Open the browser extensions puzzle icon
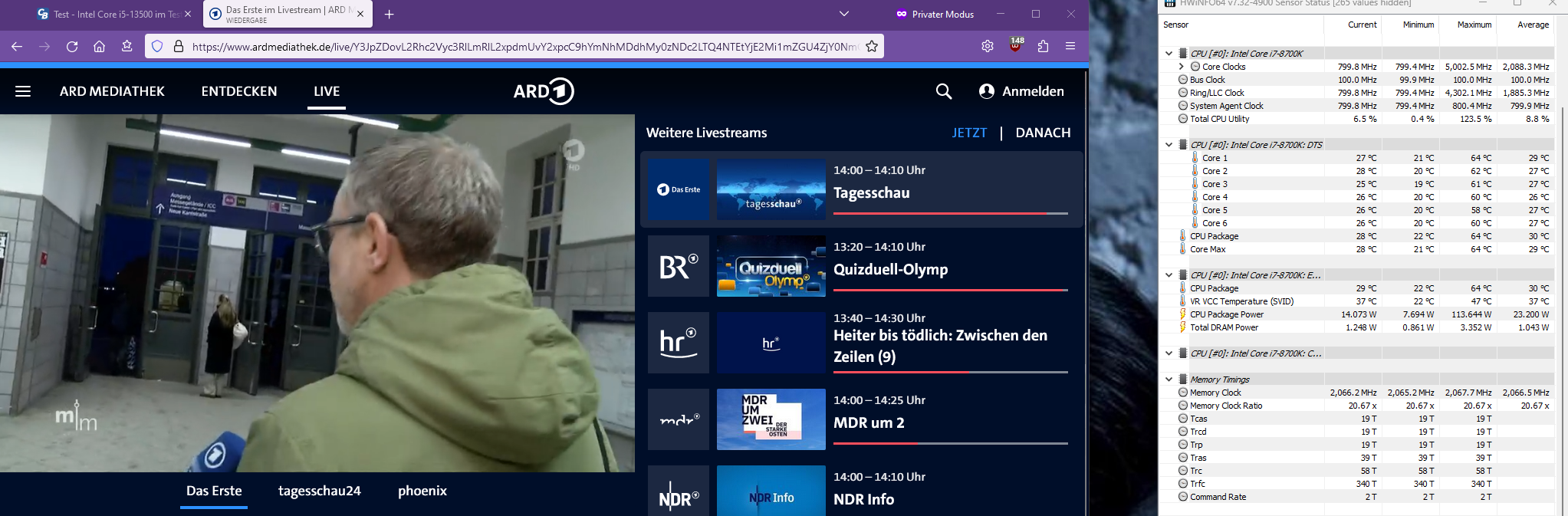The height and width of the screenshot is (516, 1568). click(x=1043, y=46)
